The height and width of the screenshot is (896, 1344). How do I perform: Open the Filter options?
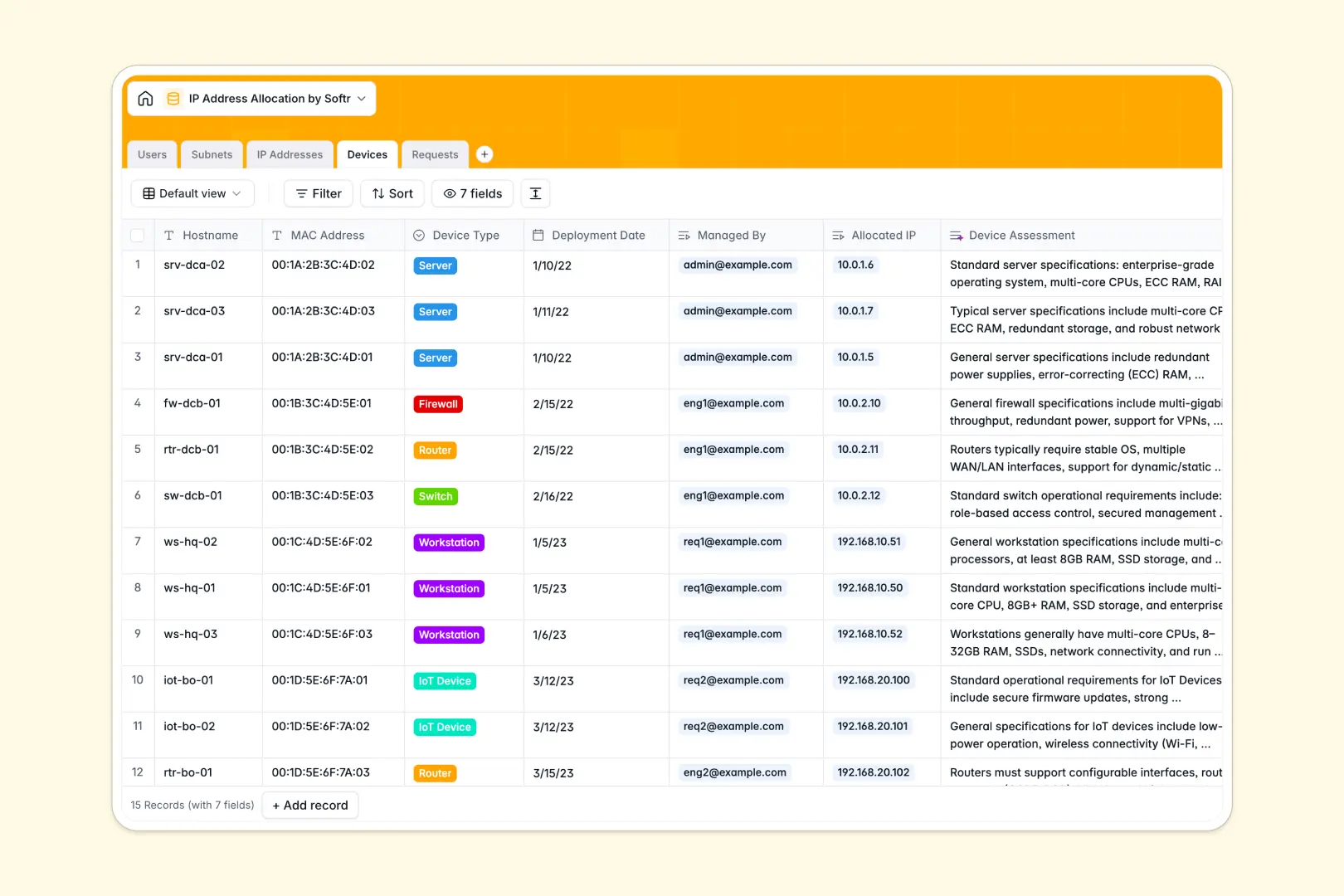[x=318, y=193]
